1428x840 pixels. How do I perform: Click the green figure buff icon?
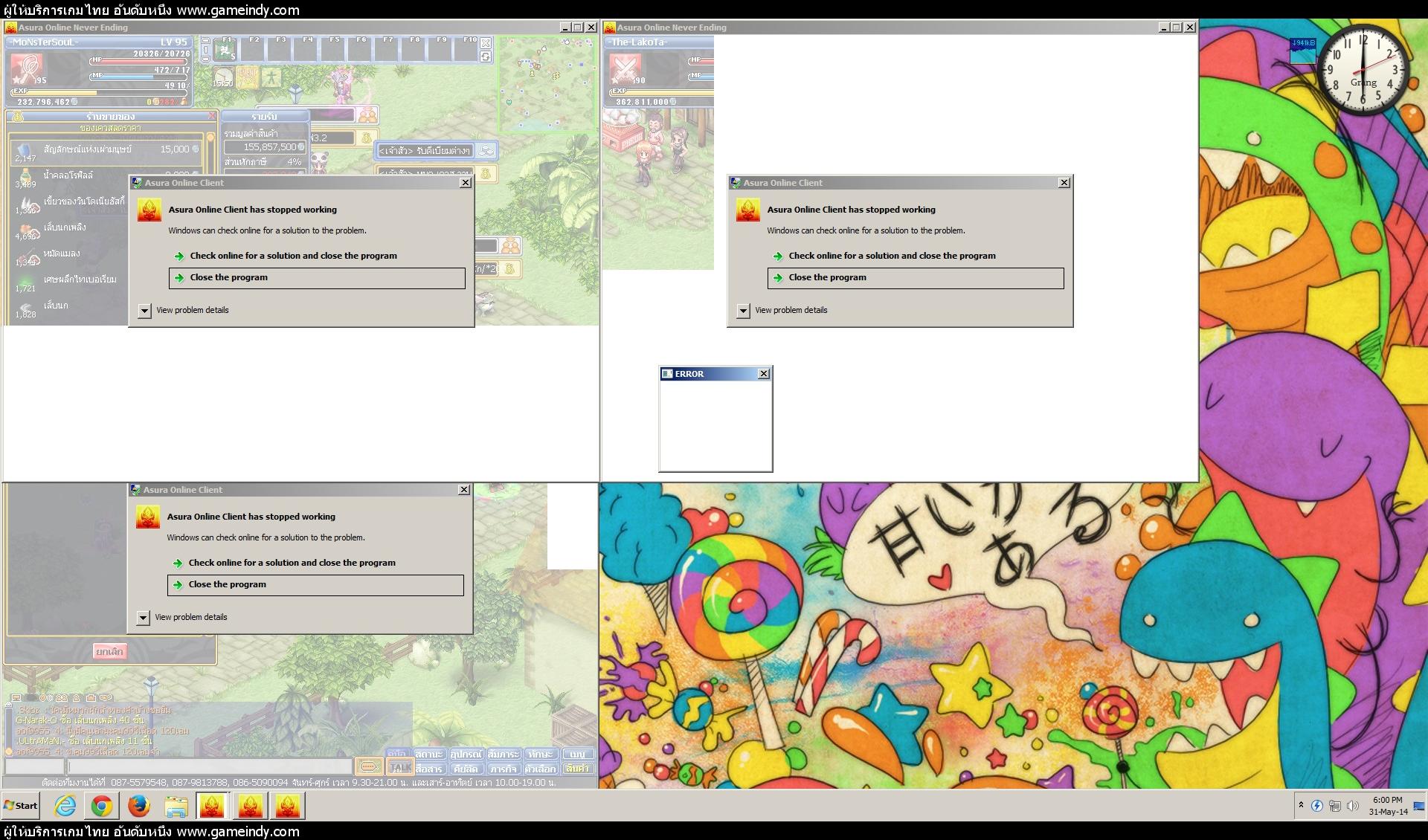pos(271,77)
